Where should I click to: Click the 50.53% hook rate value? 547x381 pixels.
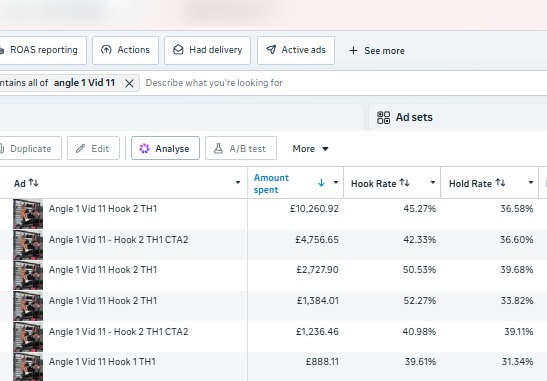(x=419, y=270)
